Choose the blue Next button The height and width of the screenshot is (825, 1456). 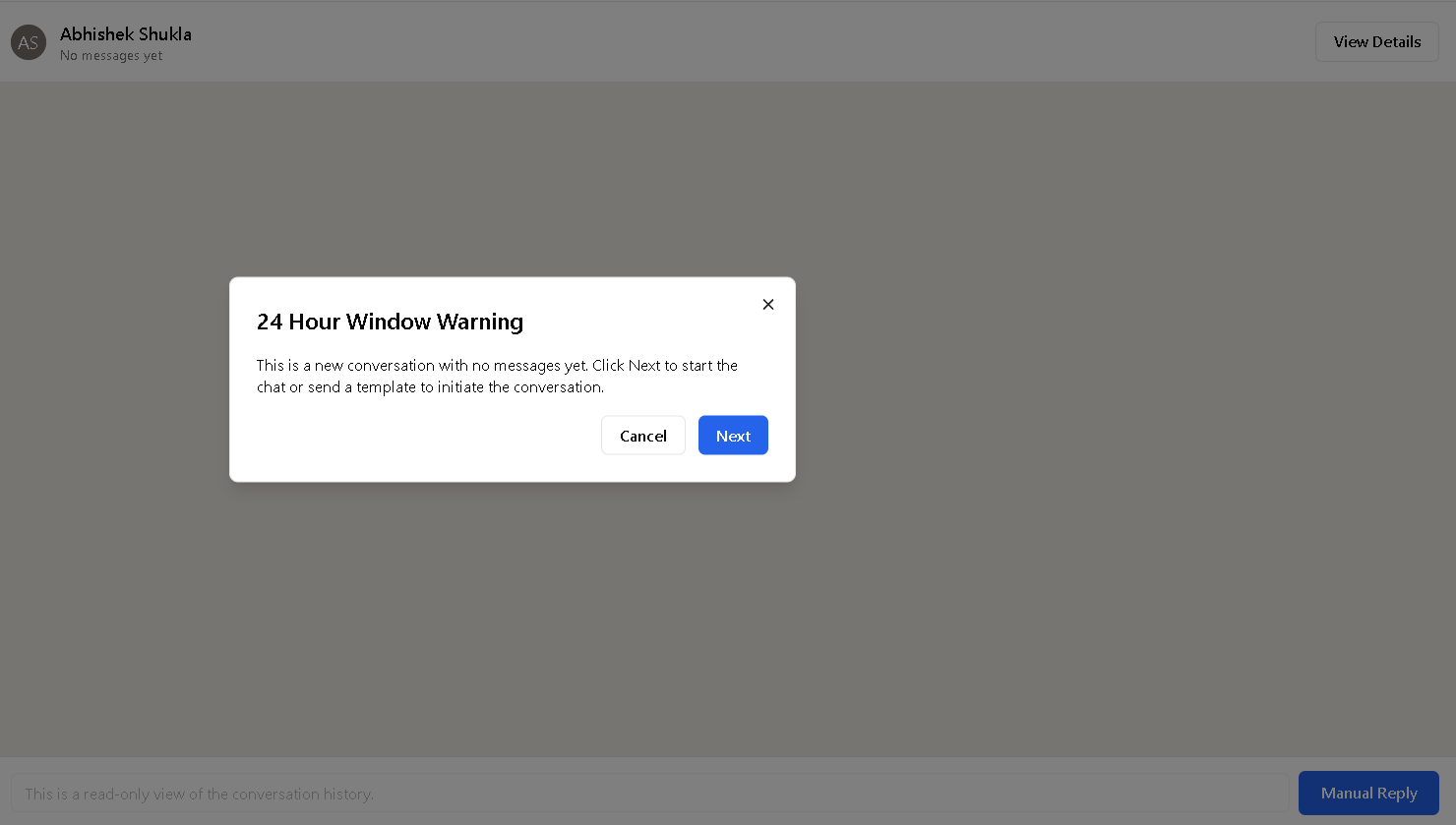click(733, 436)
